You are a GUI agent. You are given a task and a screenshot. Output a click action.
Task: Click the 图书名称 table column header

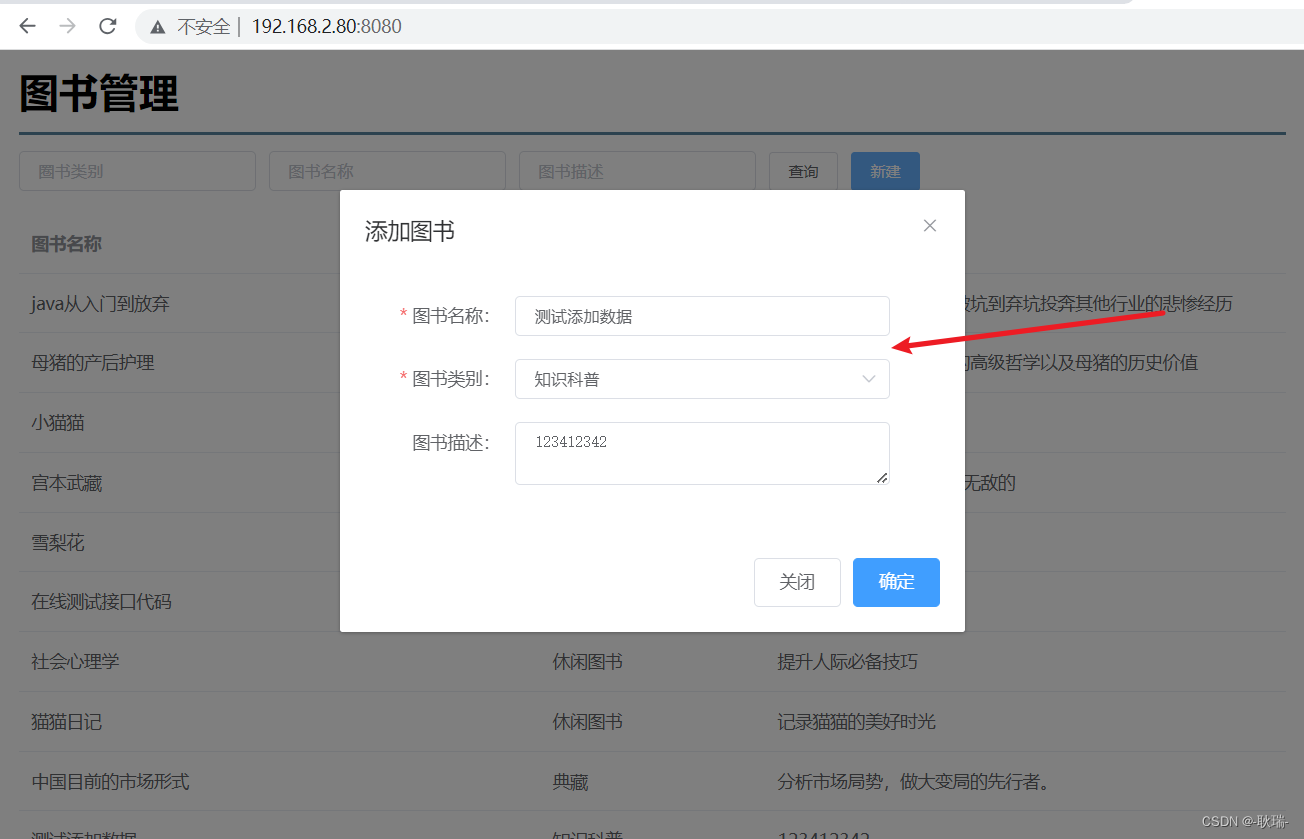[x=66, y=244]
